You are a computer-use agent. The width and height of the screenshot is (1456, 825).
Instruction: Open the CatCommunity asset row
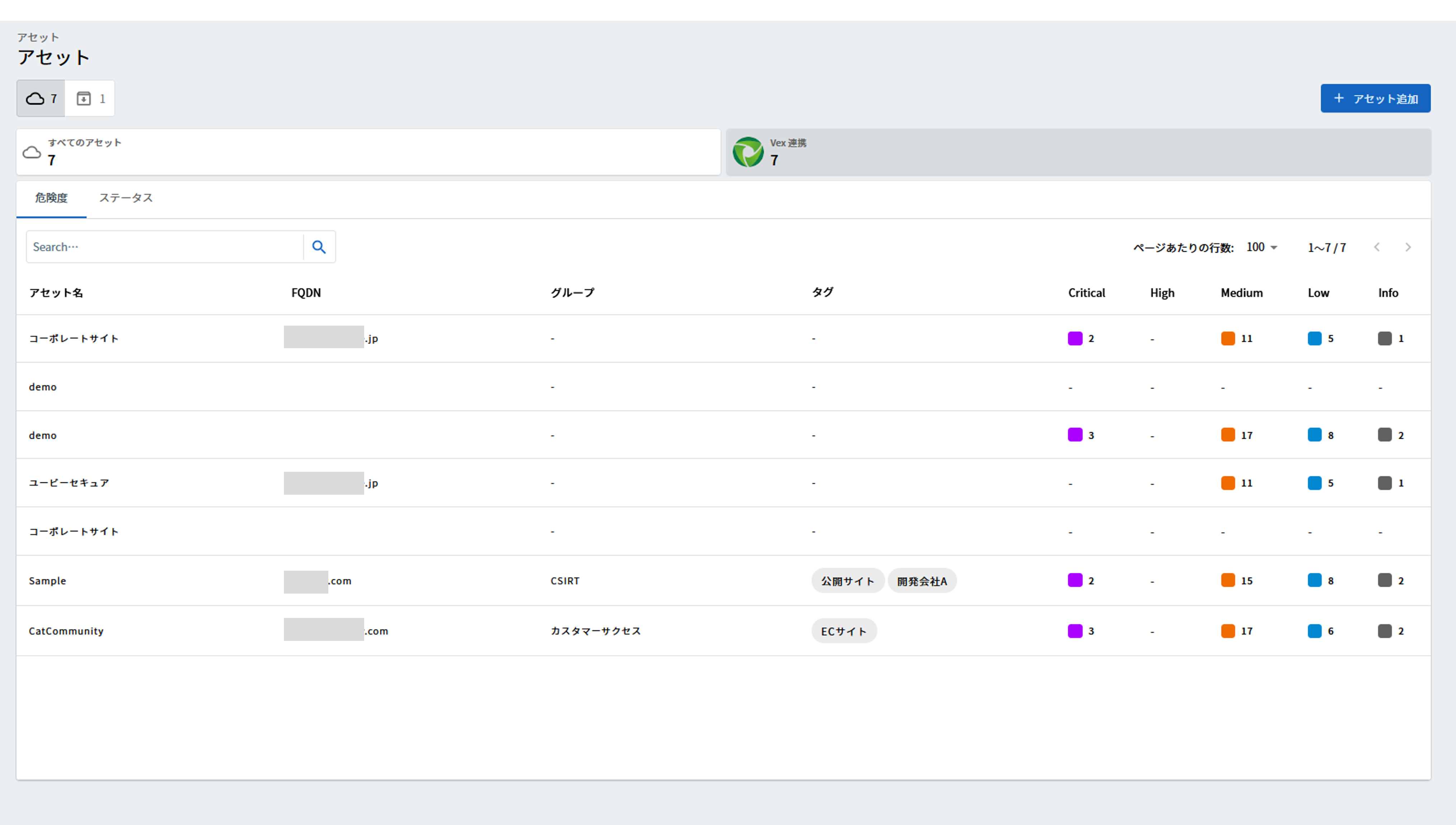click(x=66, y=630)
